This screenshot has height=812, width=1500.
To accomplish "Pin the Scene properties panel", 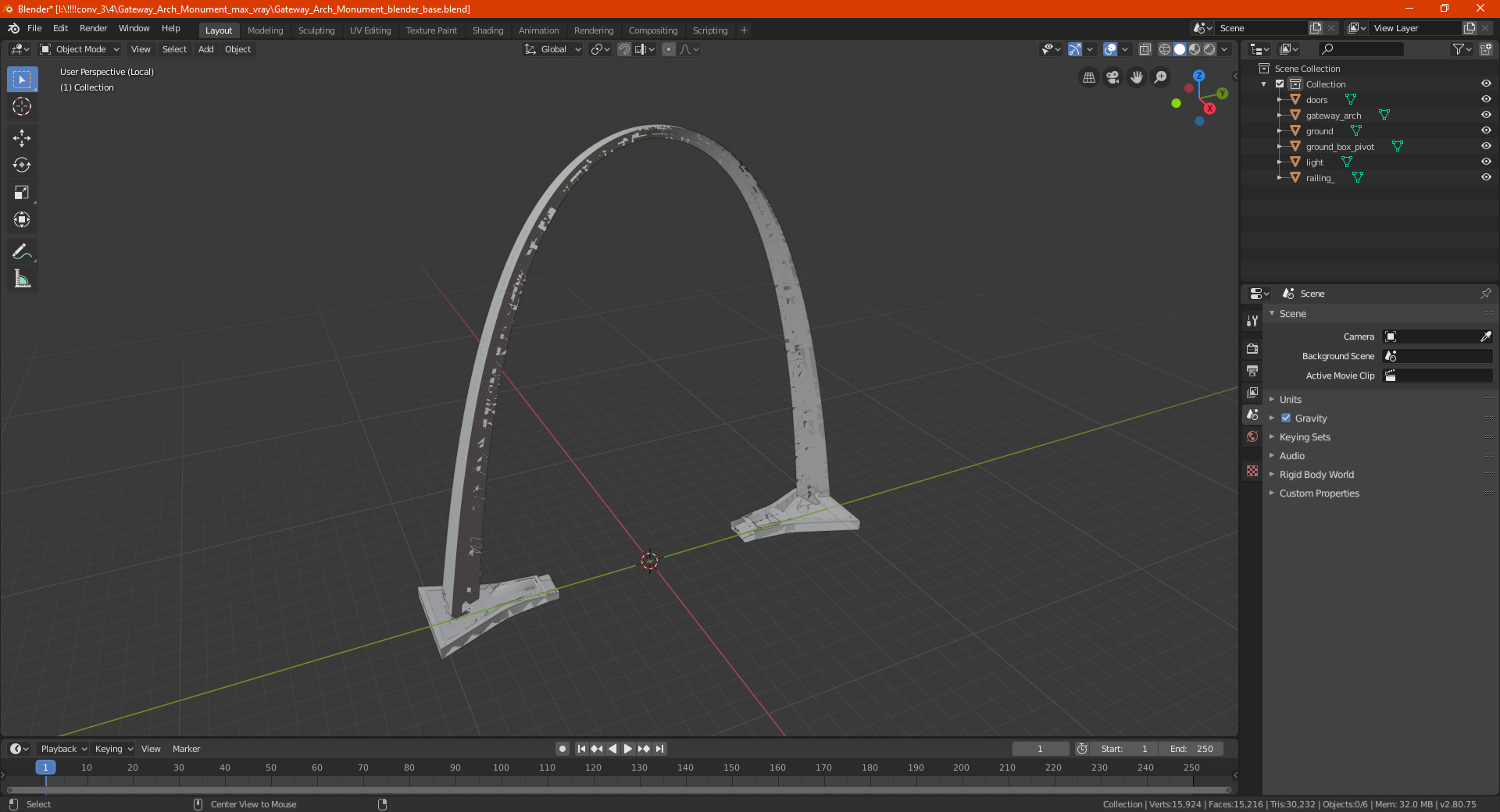I will pyautogui.click(x=1485, y=294).
